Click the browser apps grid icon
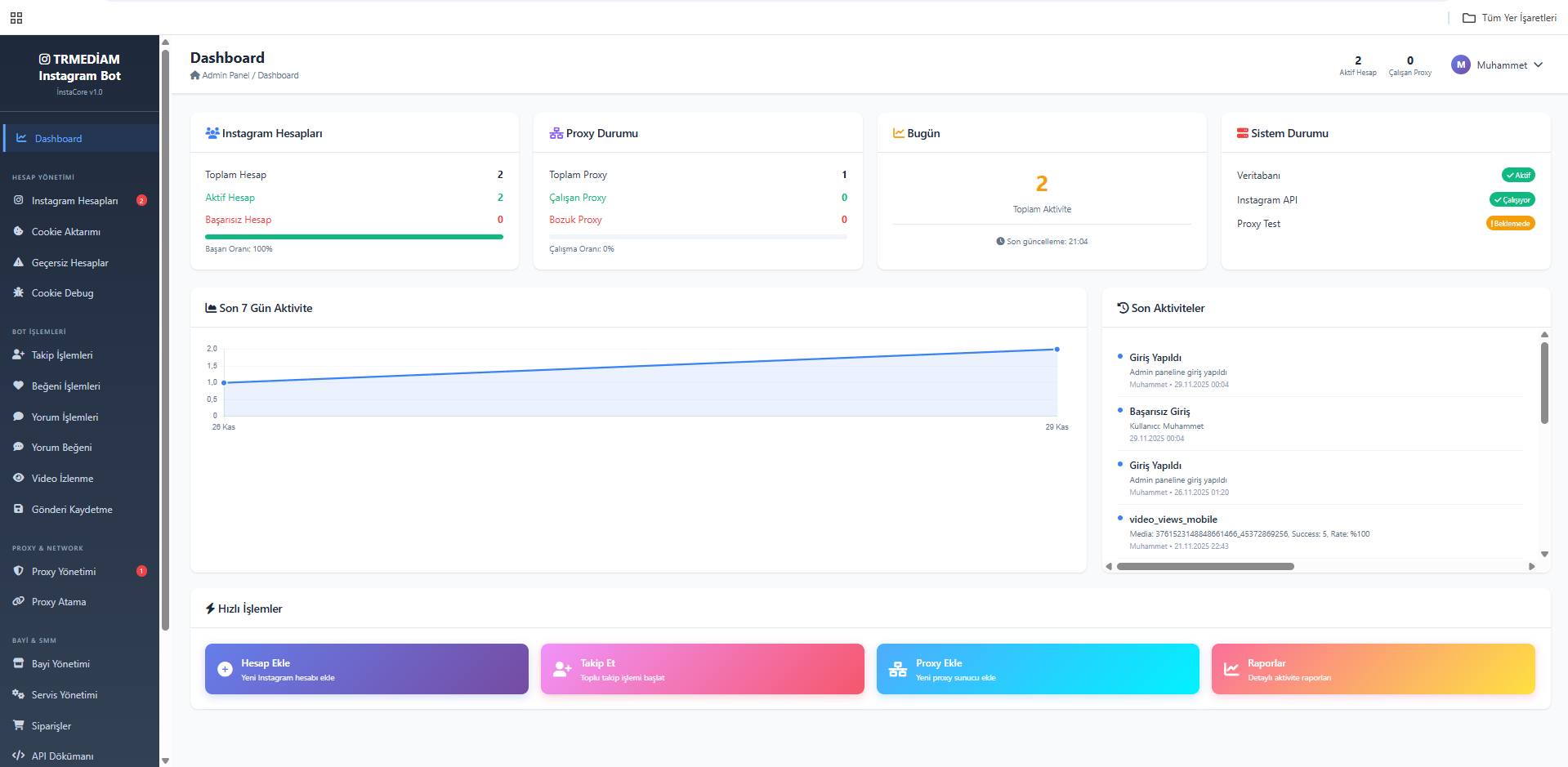Viewport: 1568px width, 767px height. 16,18
